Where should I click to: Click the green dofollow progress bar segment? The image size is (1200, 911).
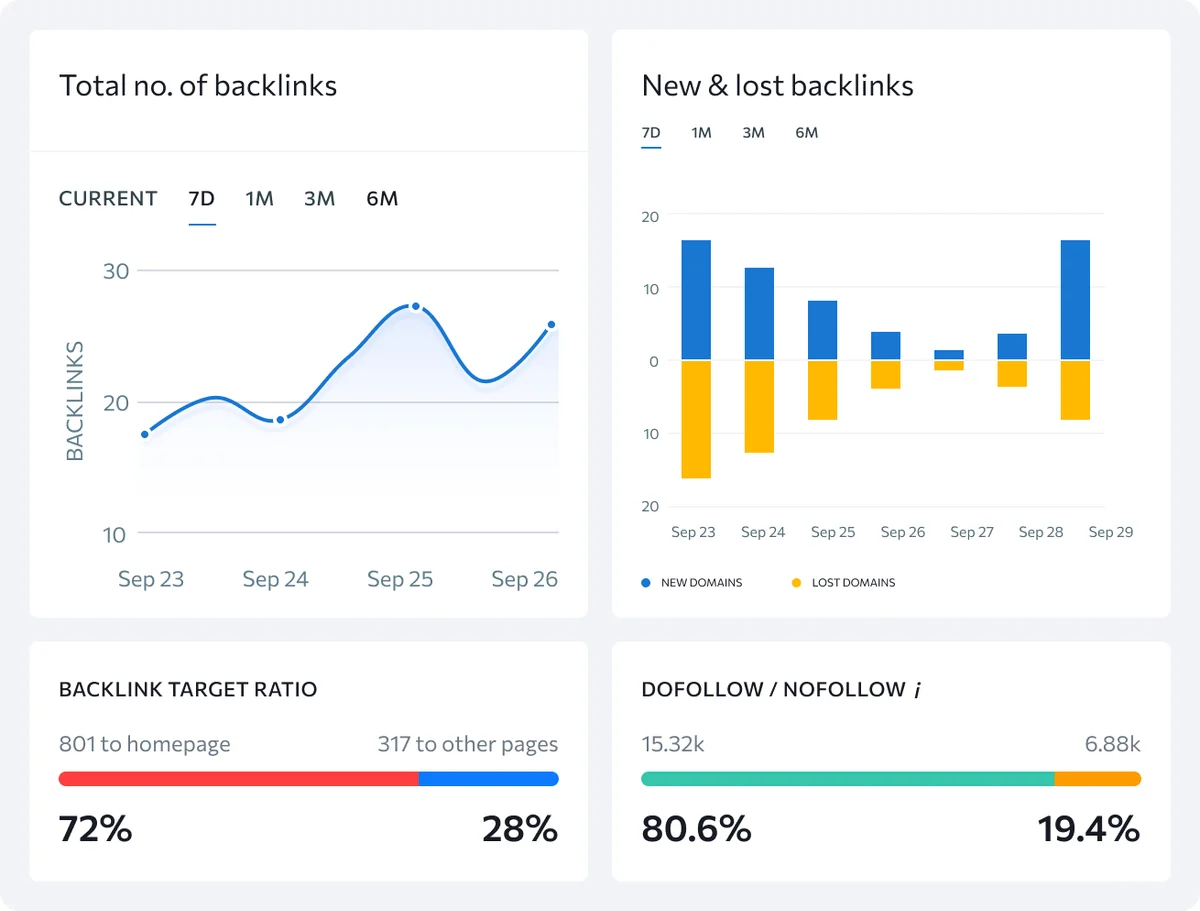848,778
